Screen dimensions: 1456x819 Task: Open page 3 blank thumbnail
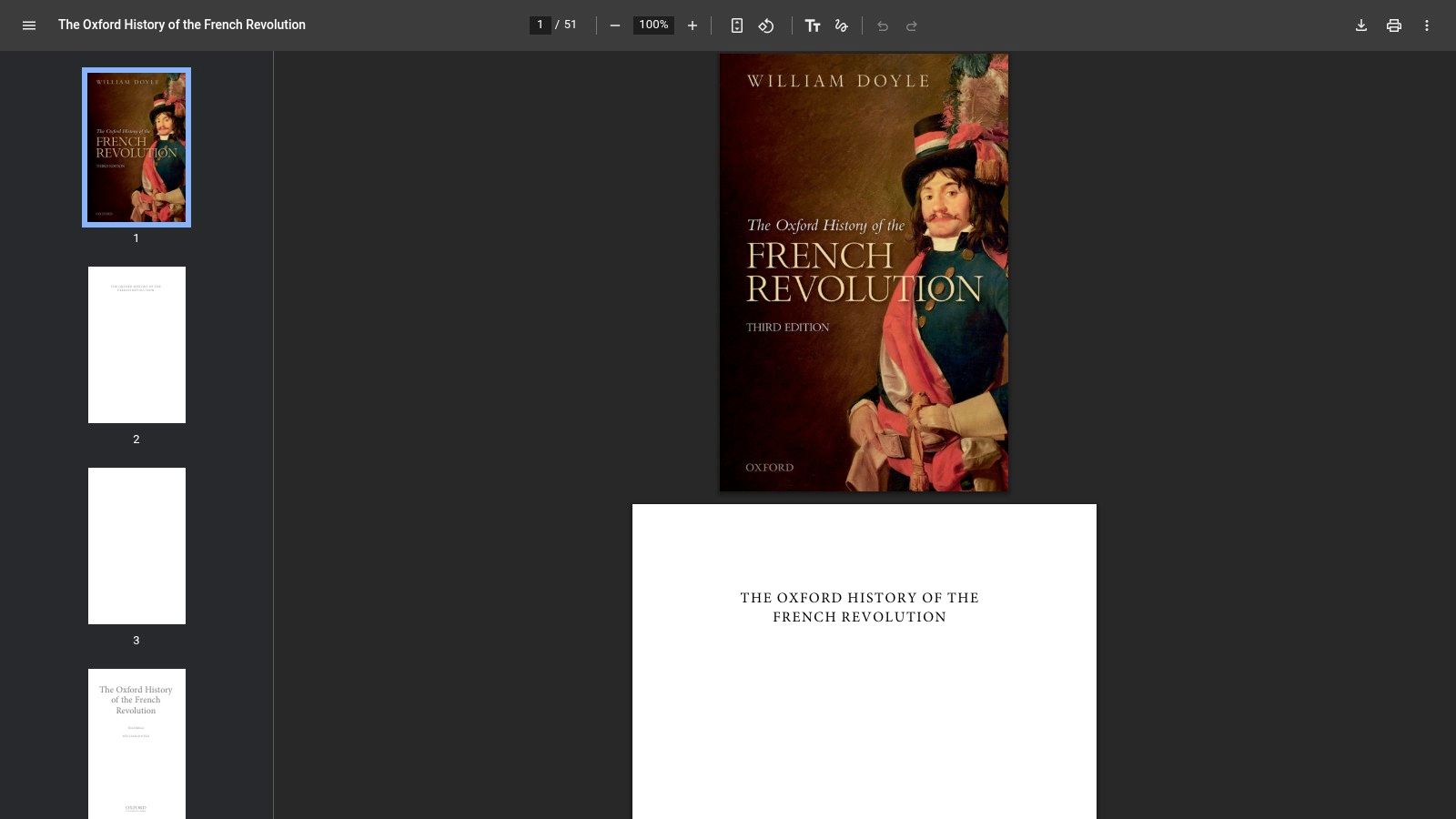pyautogui.click(x=136, y=546)
